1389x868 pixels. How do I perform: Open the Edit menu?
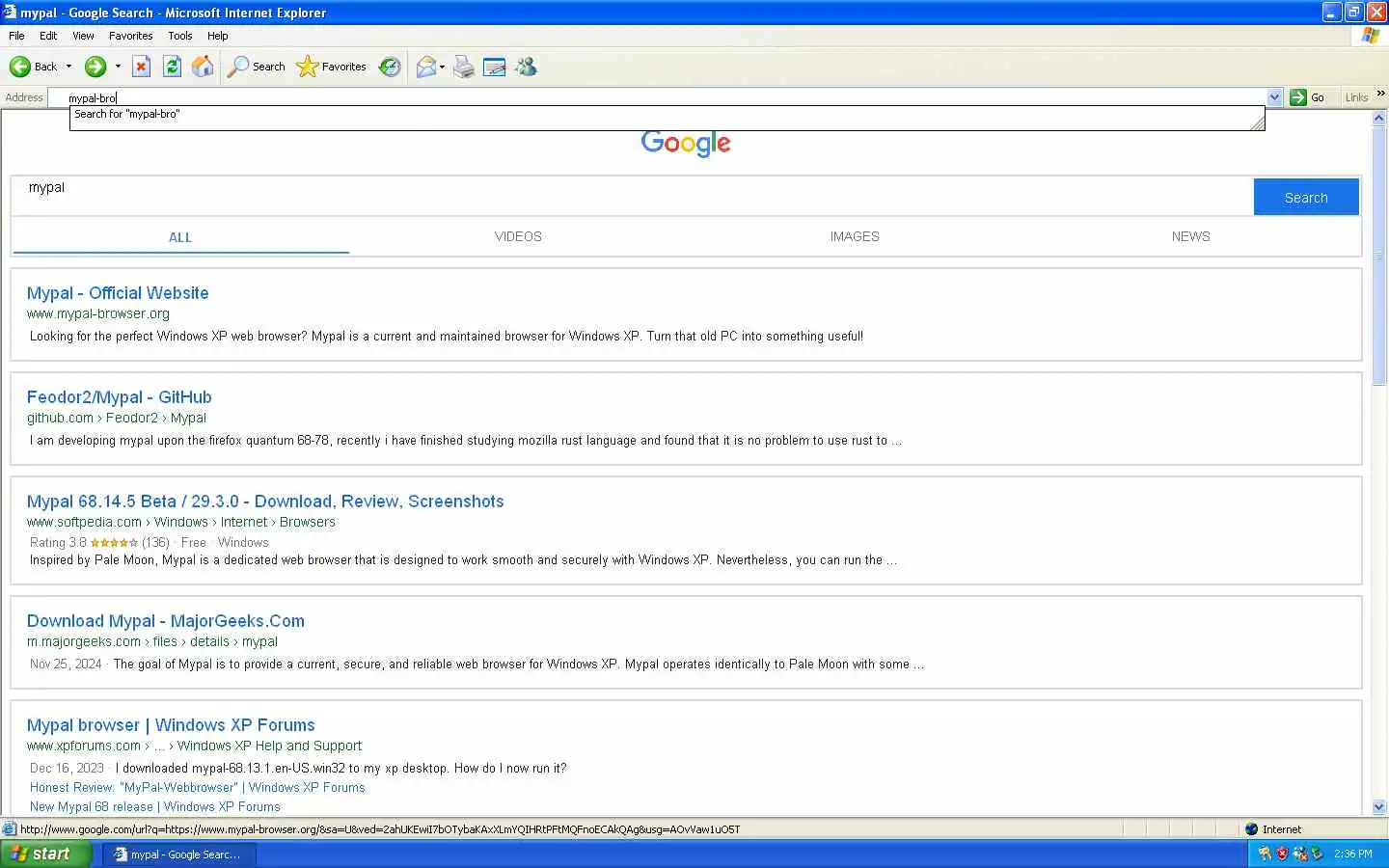(x=48, y=36)
